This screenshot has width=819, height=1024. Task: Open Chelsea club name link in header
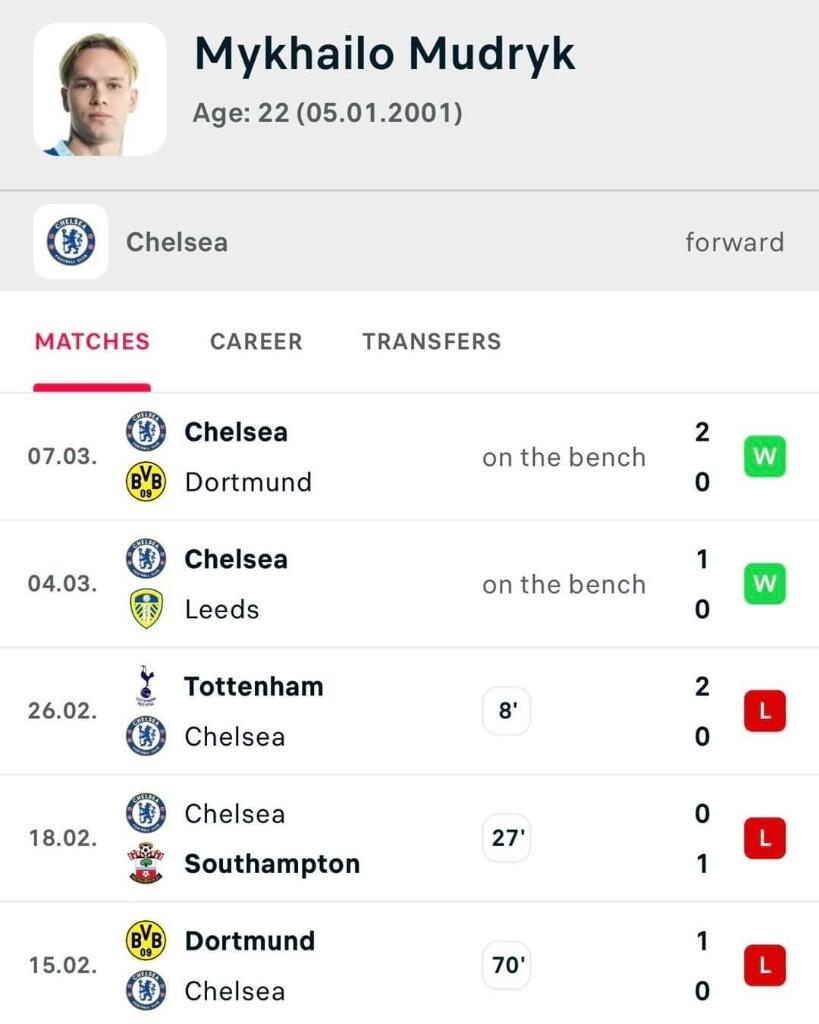(177, 242)
